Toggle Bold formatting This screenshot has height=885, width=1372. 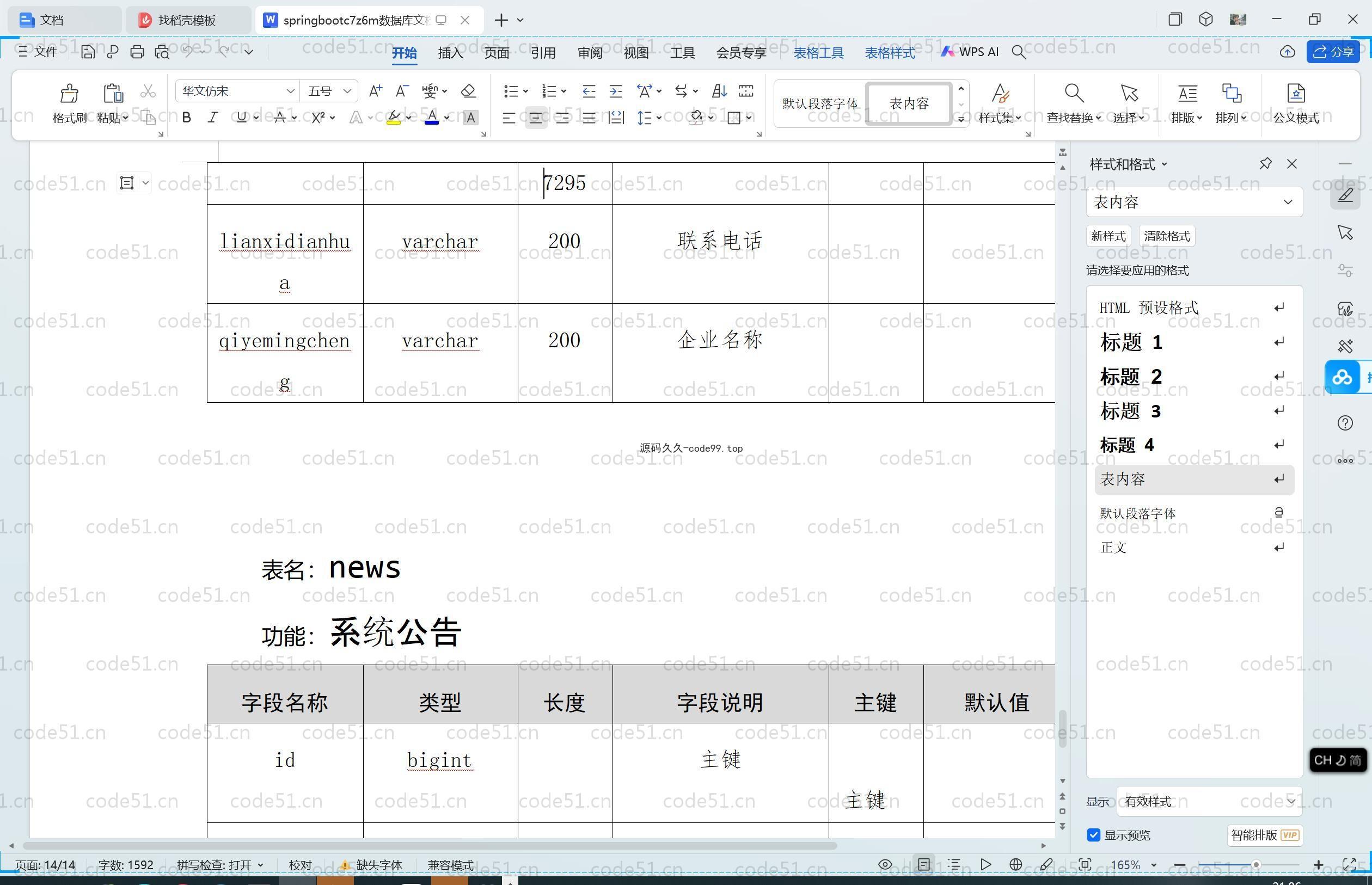(186, 118)
